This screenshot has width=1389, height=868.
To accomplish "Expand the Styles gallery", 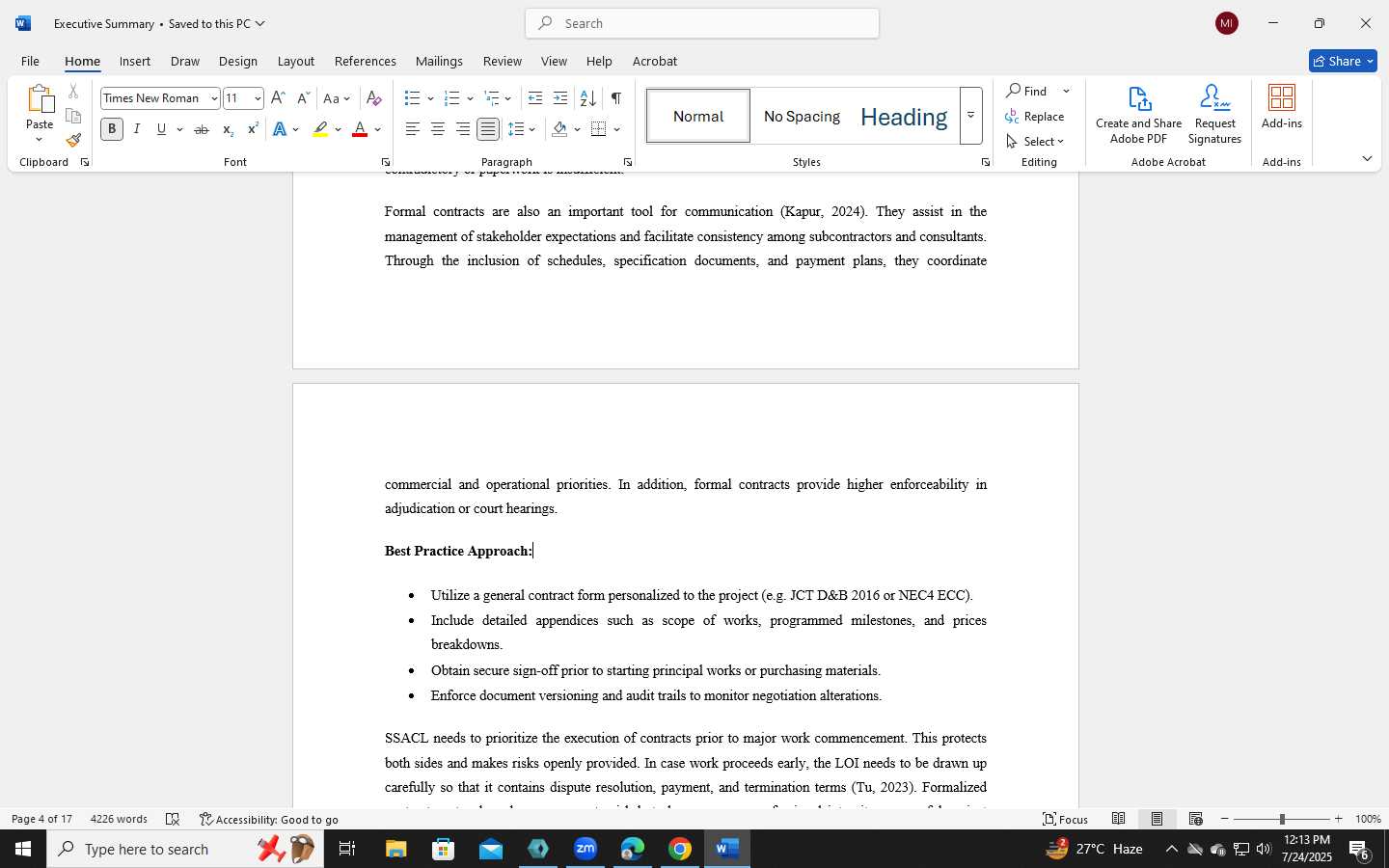I will [x=971, y=116].
